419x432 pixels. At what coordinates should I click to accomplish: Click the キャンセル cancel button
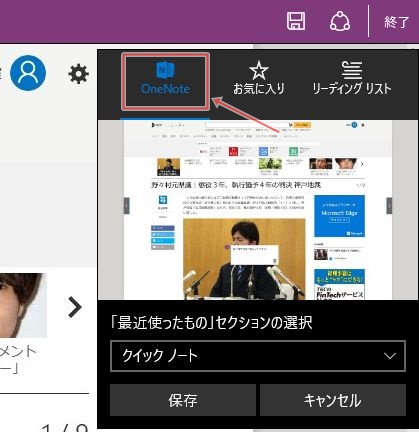click(x=333, y=400)
